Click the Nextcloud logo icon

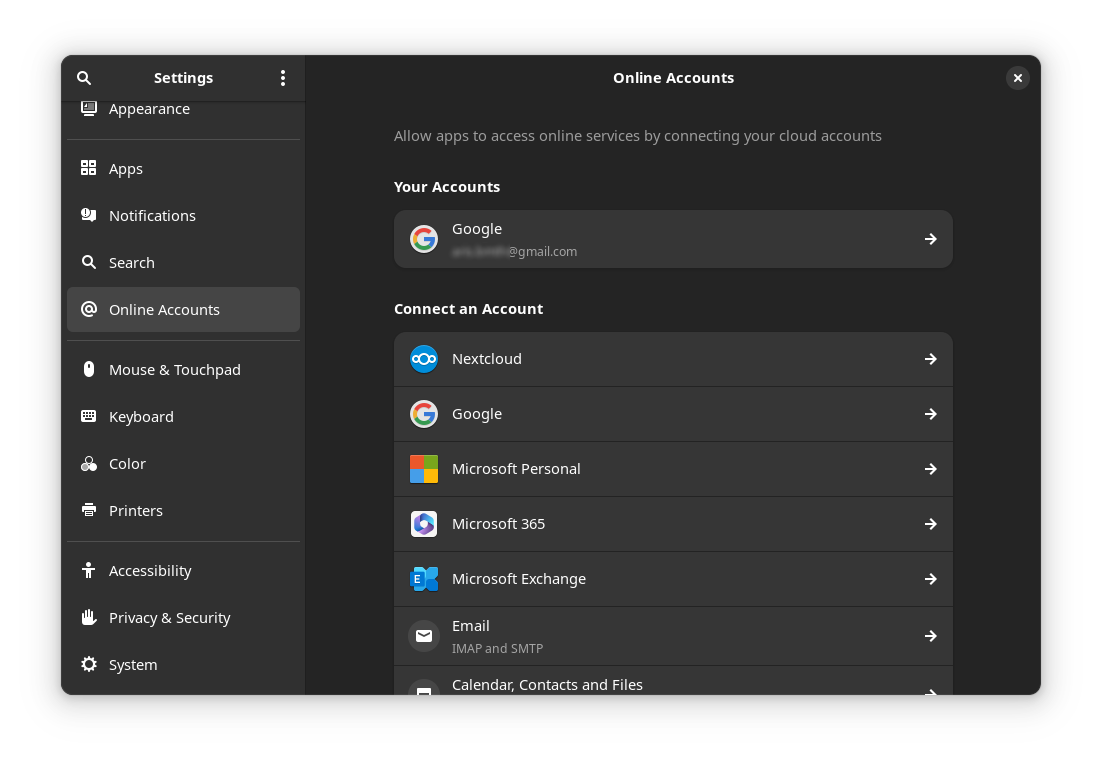click(x=424, y=359)
